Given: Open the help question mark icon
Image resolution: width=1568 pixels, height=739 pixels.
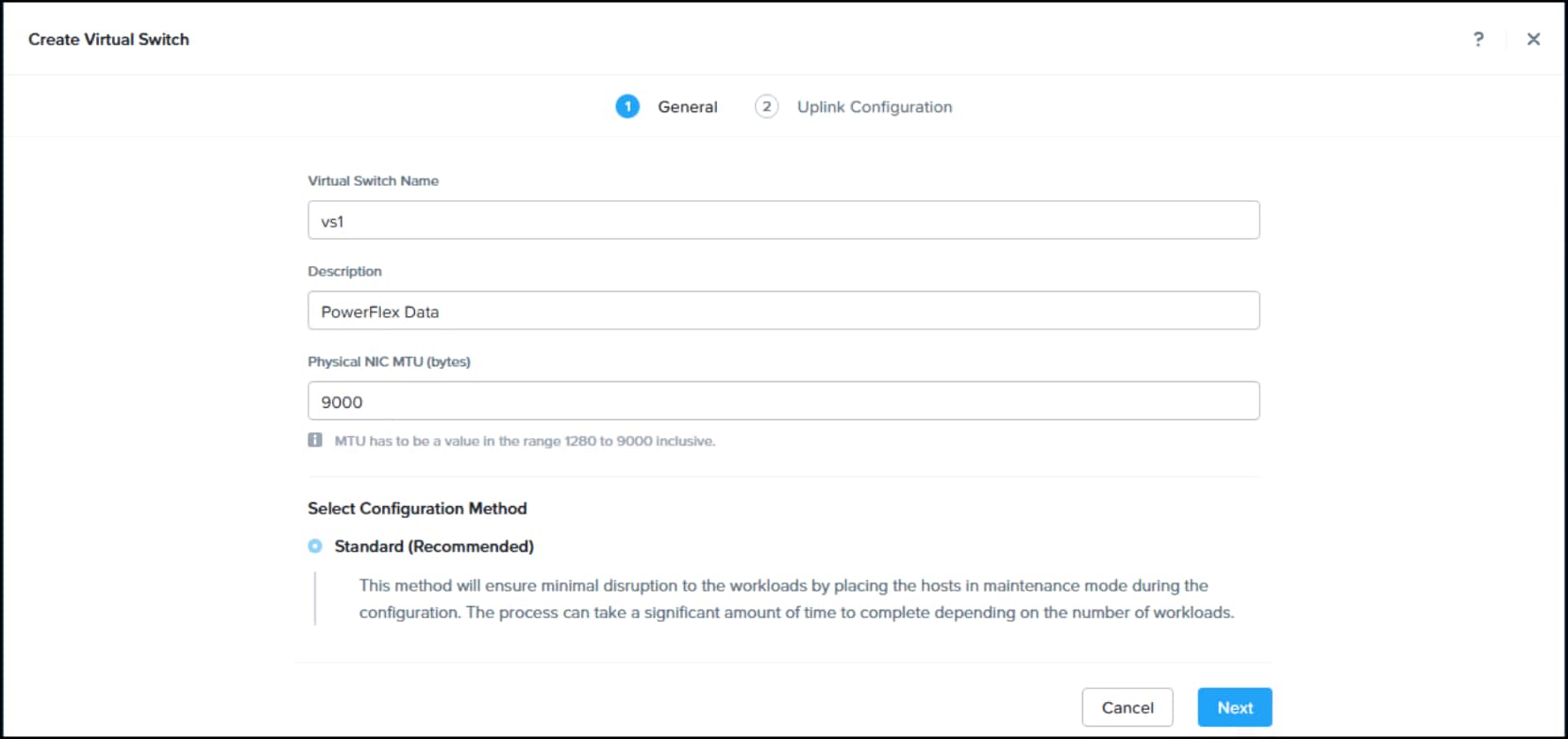Looking at the screenshot, I should (1478, 39).
